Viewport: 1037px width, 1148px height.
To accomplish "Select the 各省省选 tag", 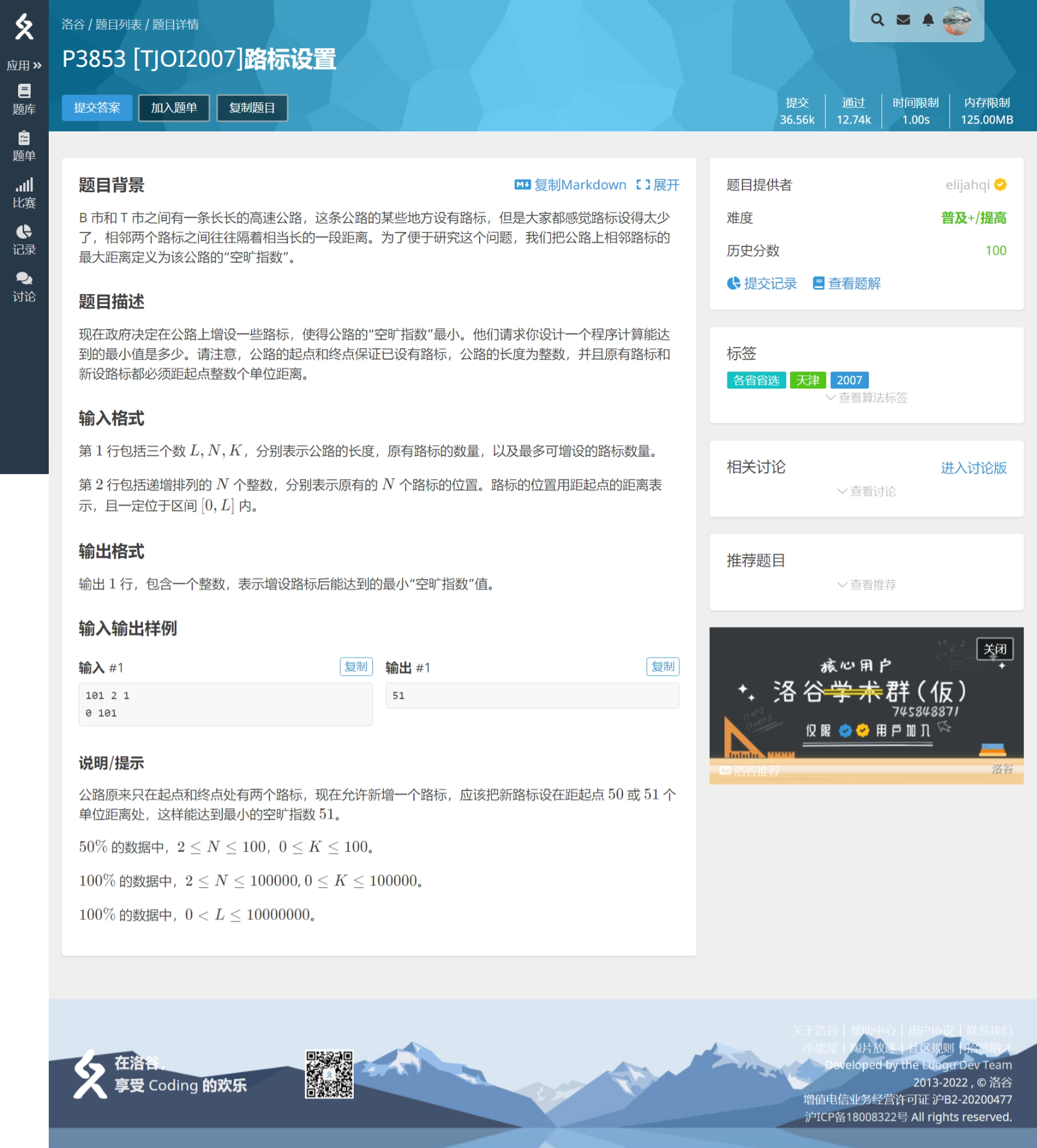I will [756, 380].
